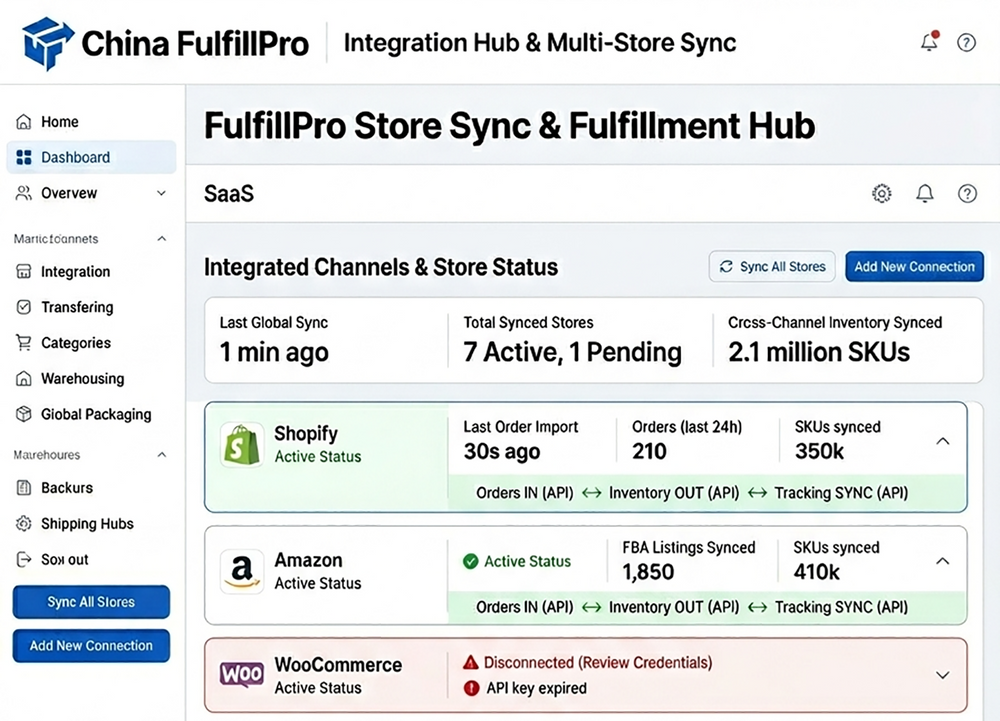Expand the Overvew sidebar dropdown chevron

pos(161,193)
